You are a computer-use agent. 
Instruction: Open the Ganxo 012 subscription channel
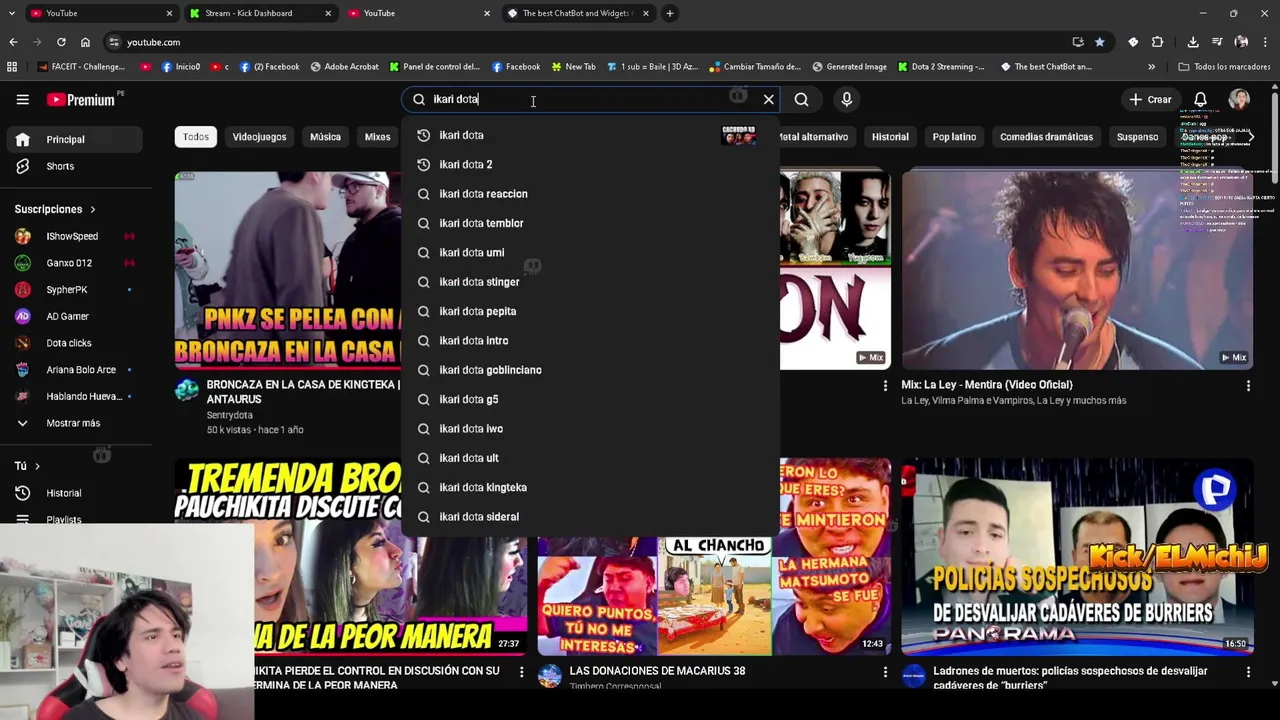click(x=73, y=263)
